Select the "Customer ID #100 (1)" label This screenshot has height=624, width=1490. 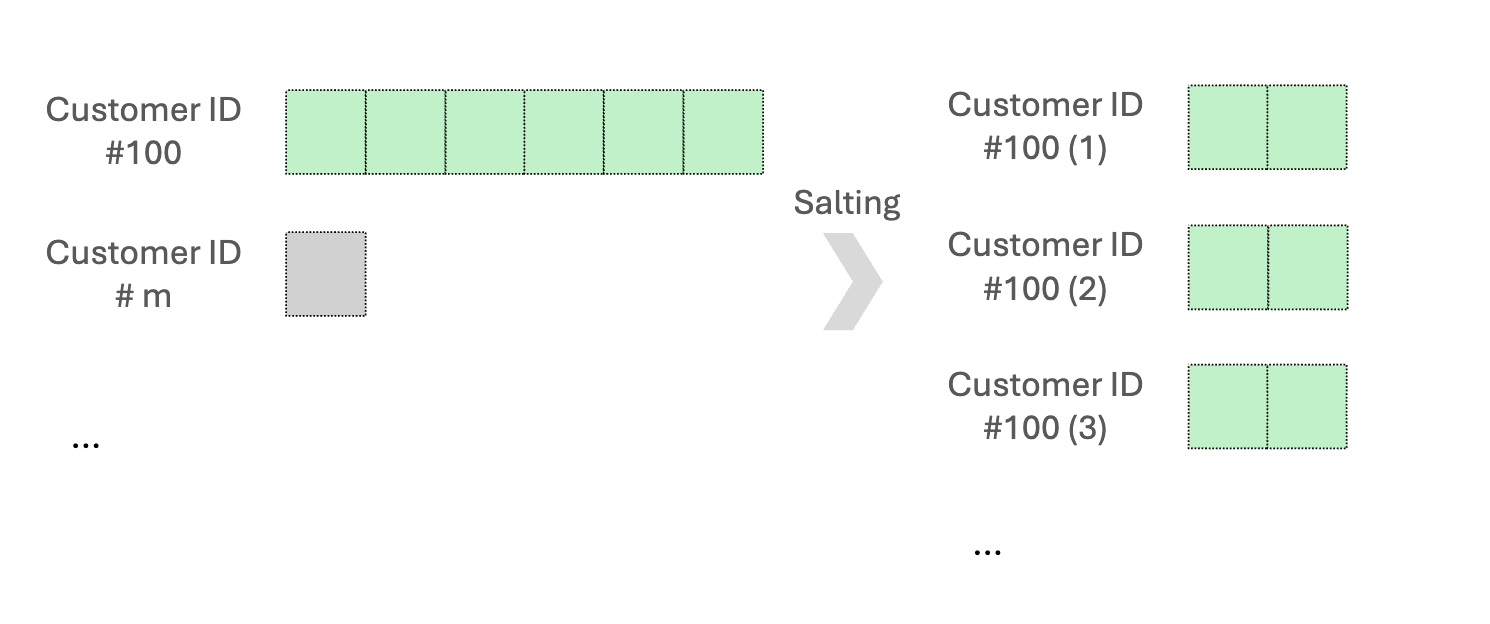(x=1045, y=126)
